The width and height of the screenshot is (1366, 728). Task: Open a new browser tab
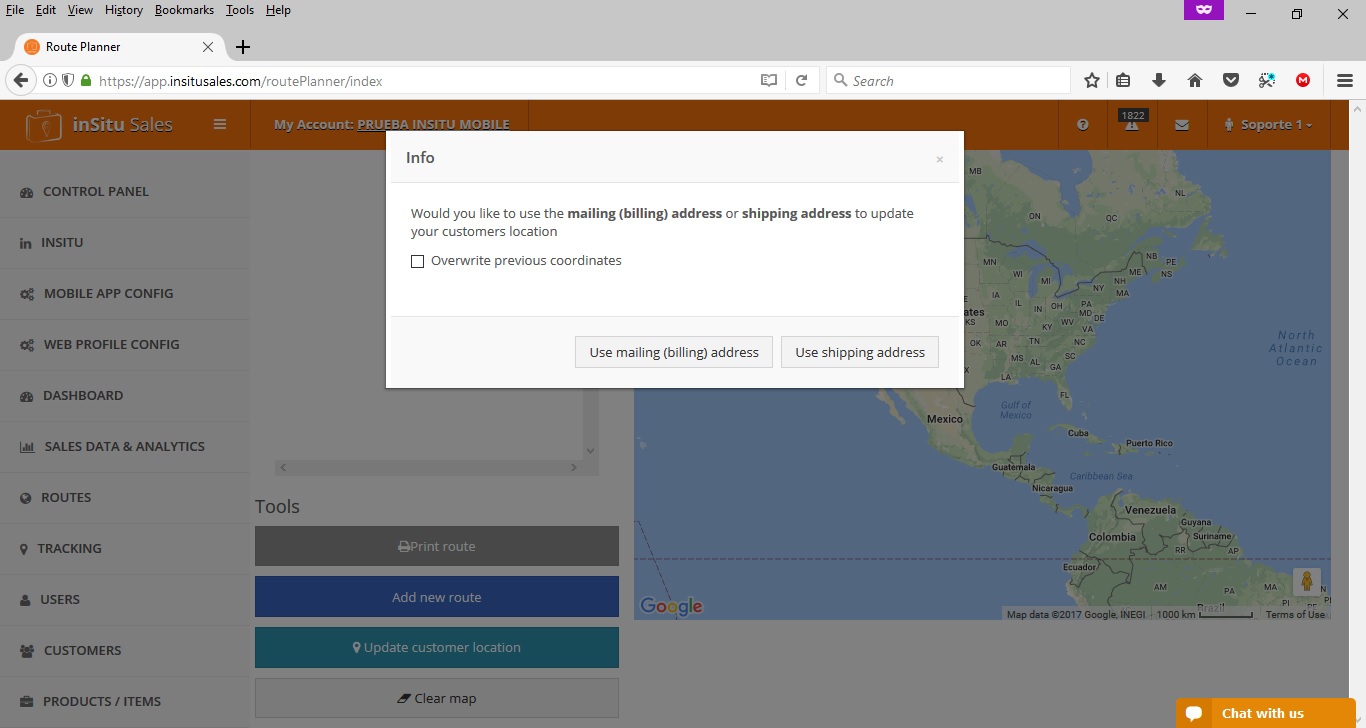242,47
